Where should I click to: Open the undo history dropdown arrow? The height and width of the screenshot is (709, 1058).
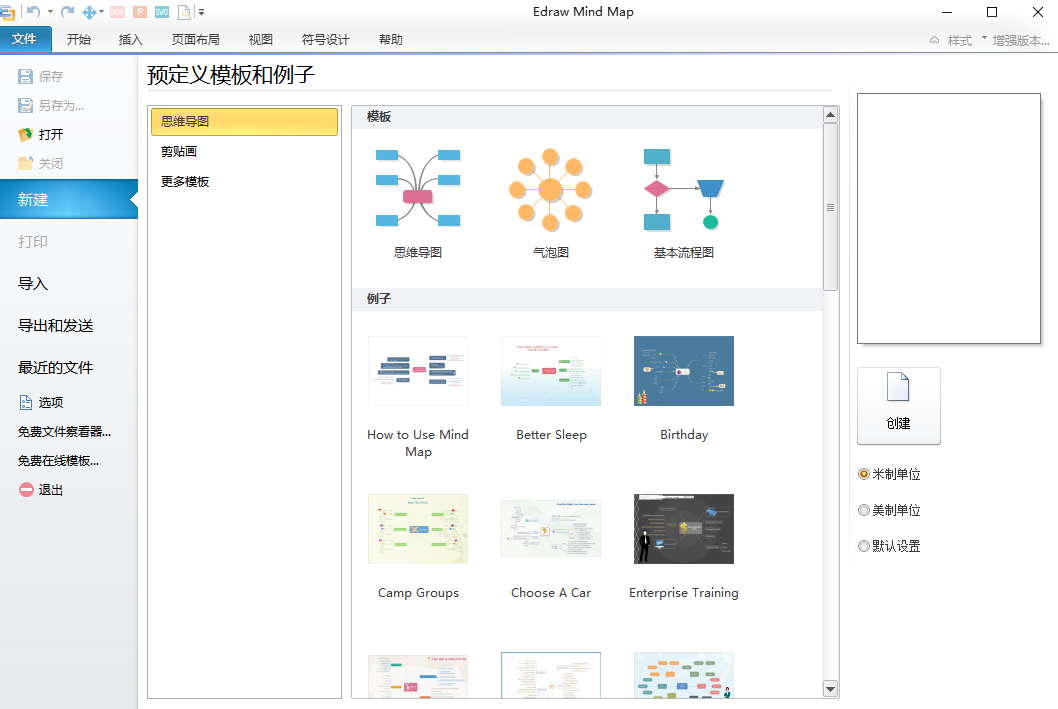pos(50,12)
